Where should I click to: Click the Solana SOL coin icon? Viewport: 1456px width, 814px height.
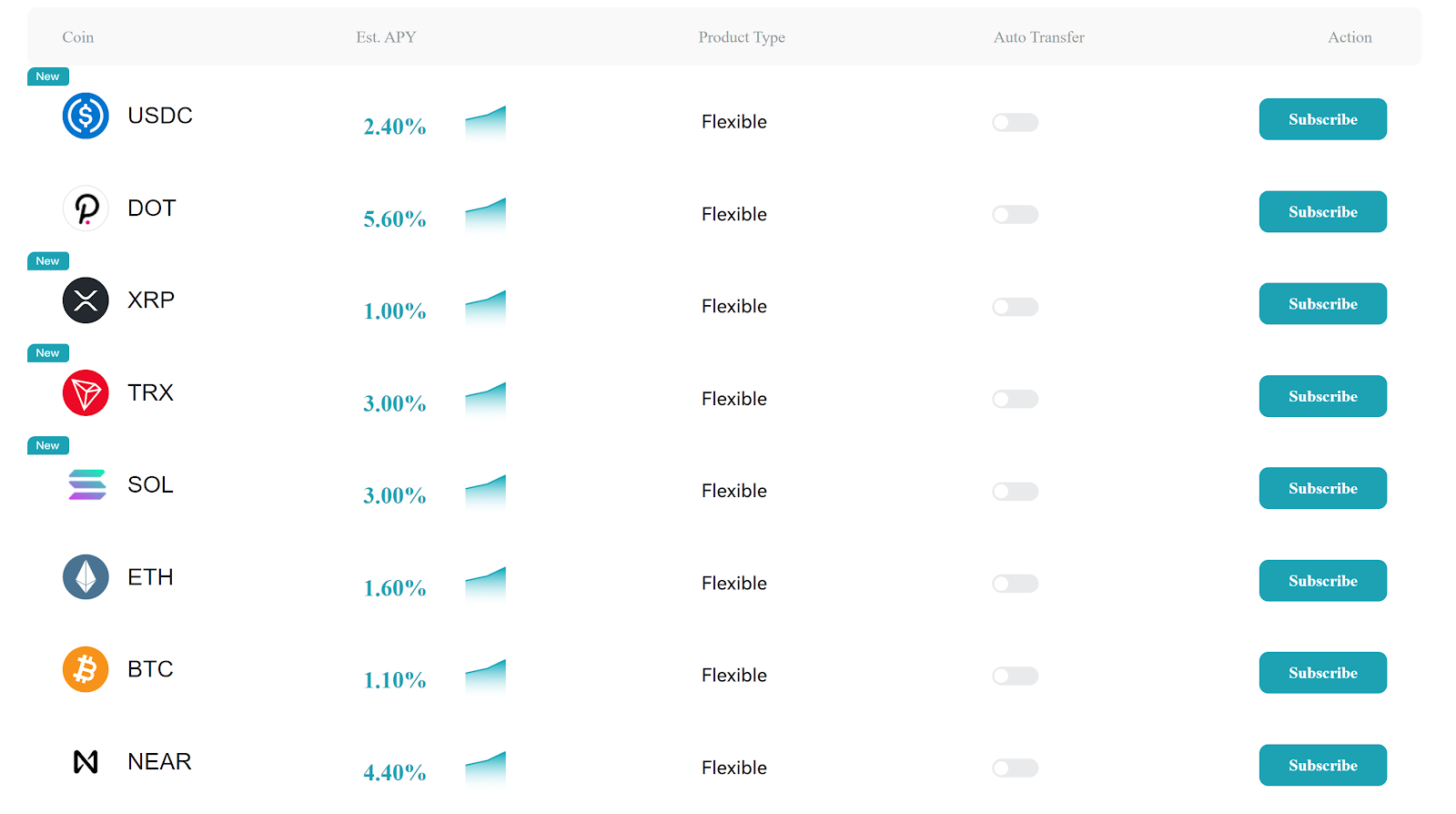[86, 485]
